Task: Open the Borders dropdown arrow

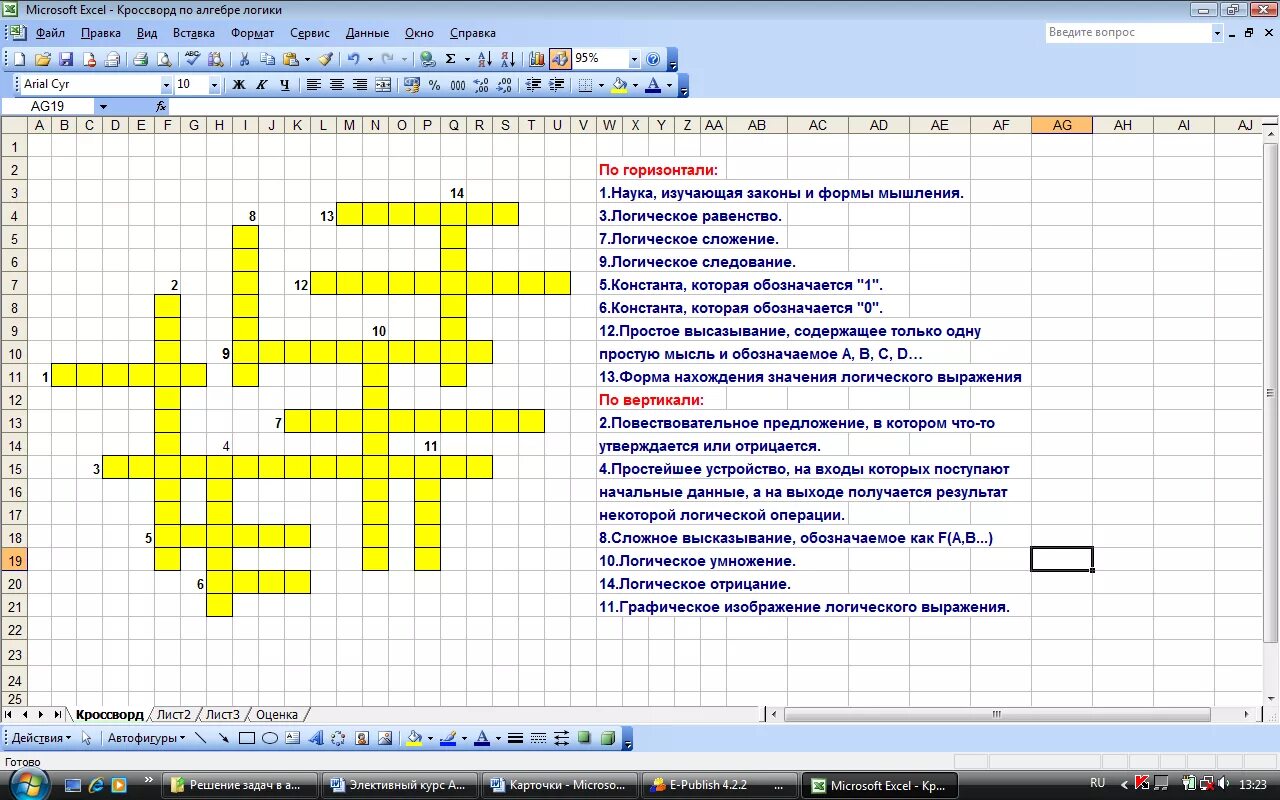Action: (x=601, y=85)
